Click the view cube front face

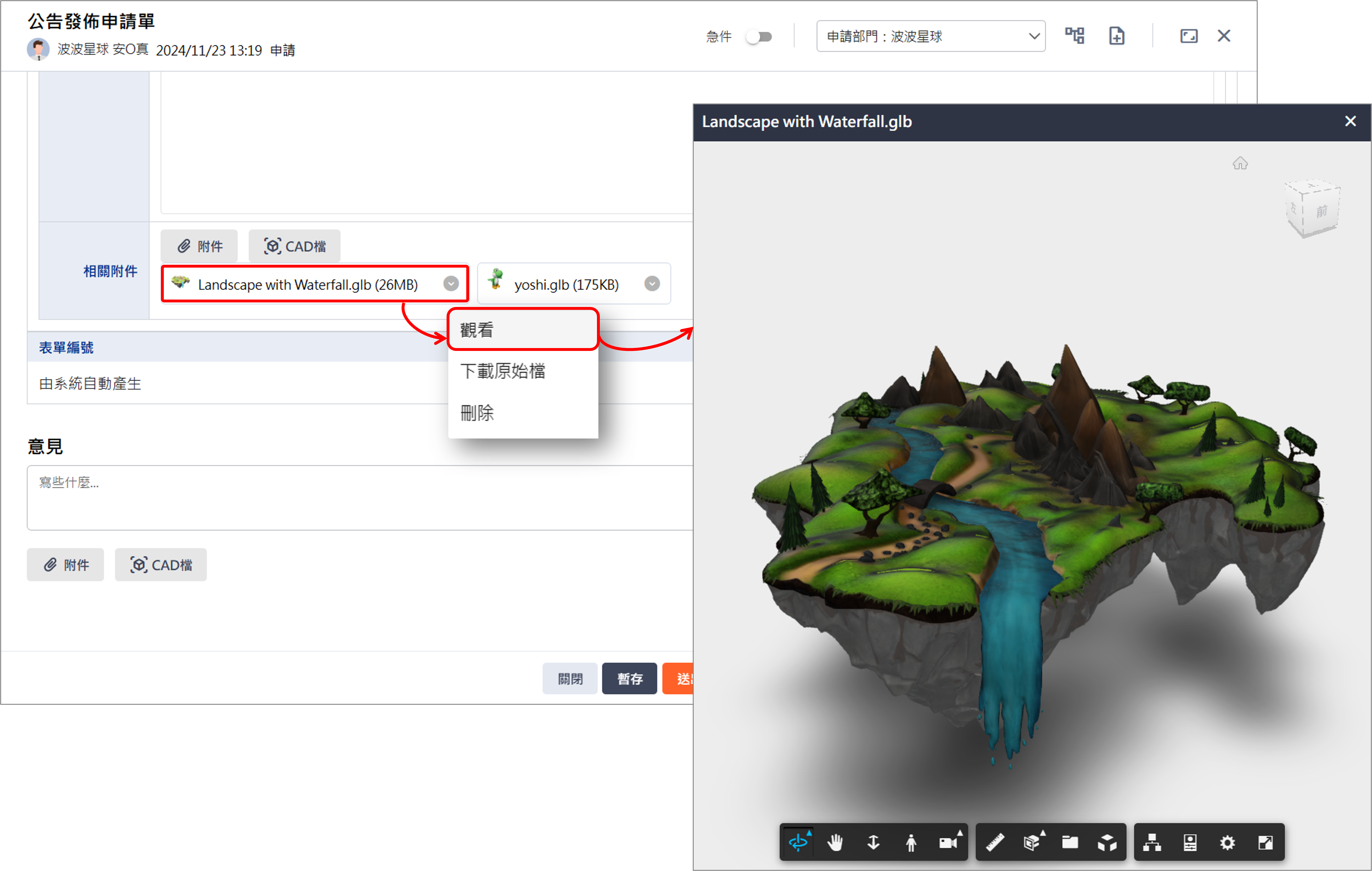coord(1321,211)
